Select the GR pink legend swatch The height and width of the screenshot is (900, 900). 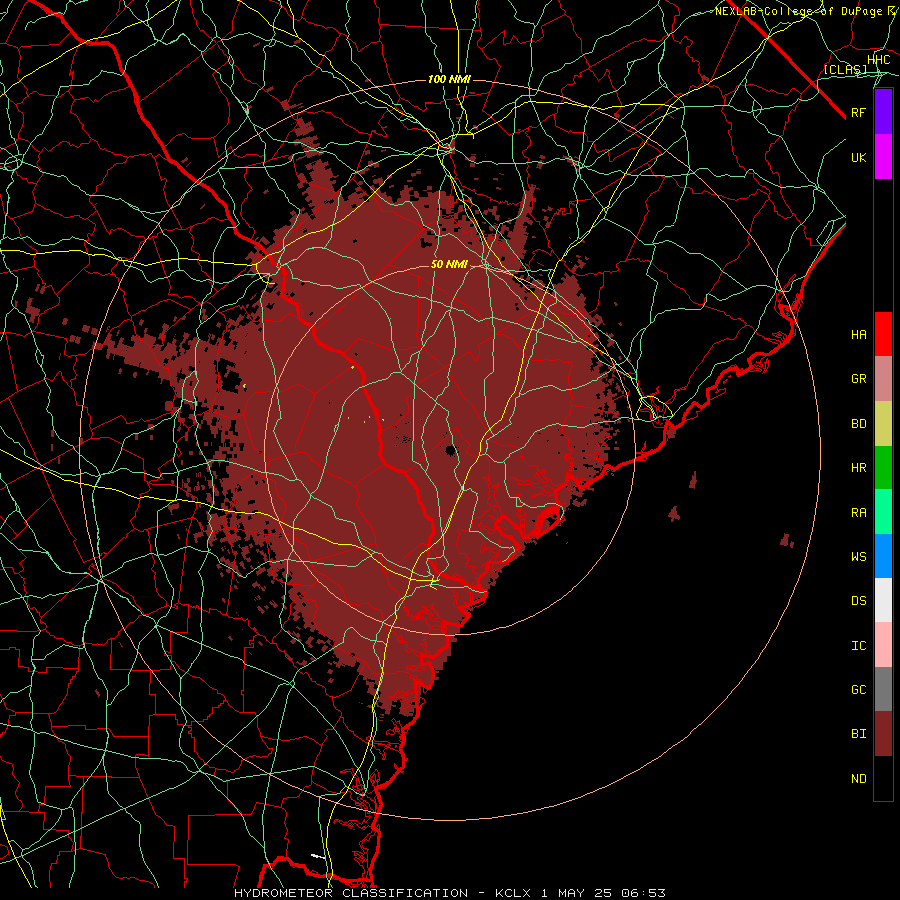point(883,379)
